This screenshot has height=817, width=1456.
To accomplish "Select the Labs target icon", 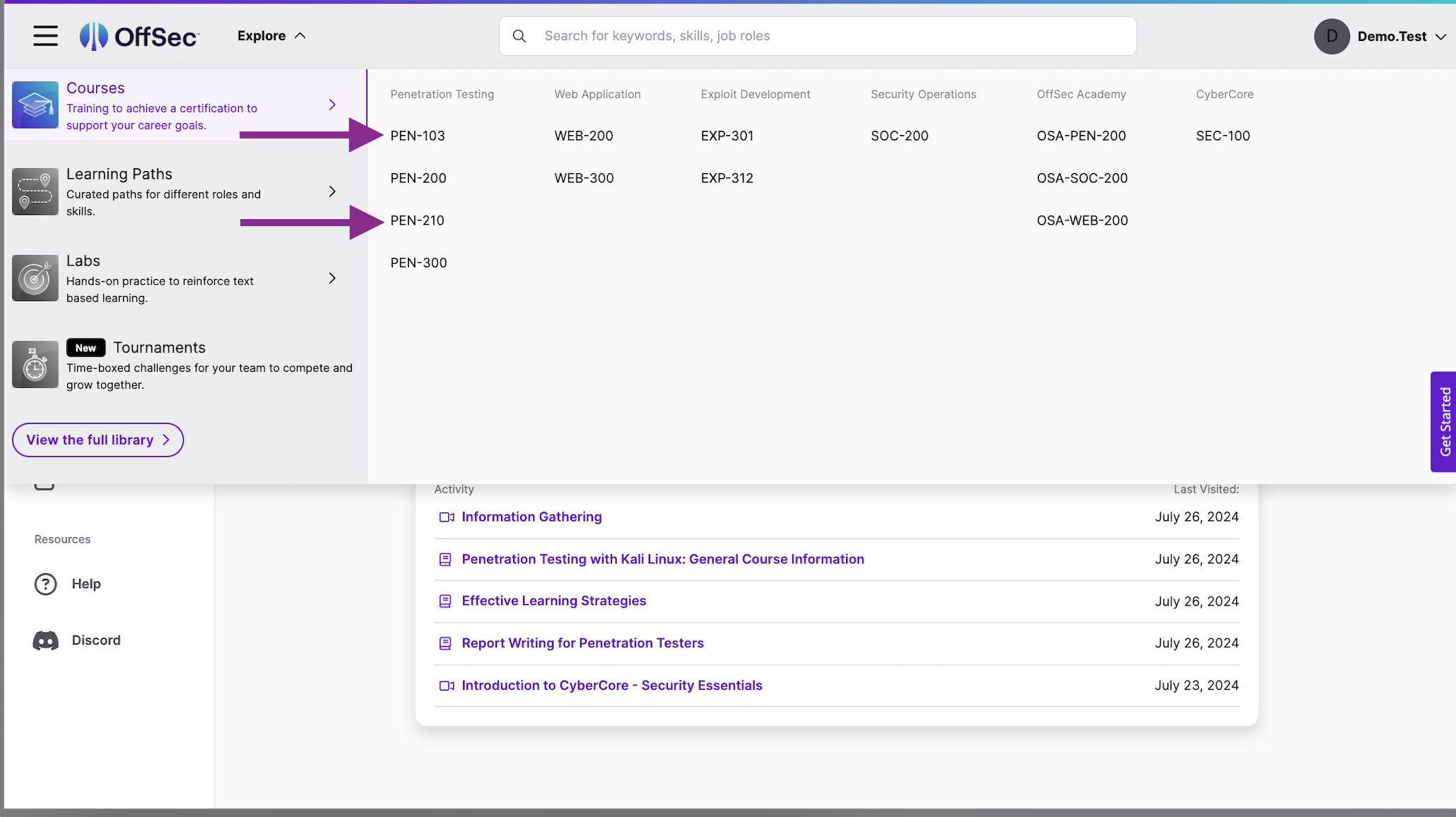I will 35,278.
